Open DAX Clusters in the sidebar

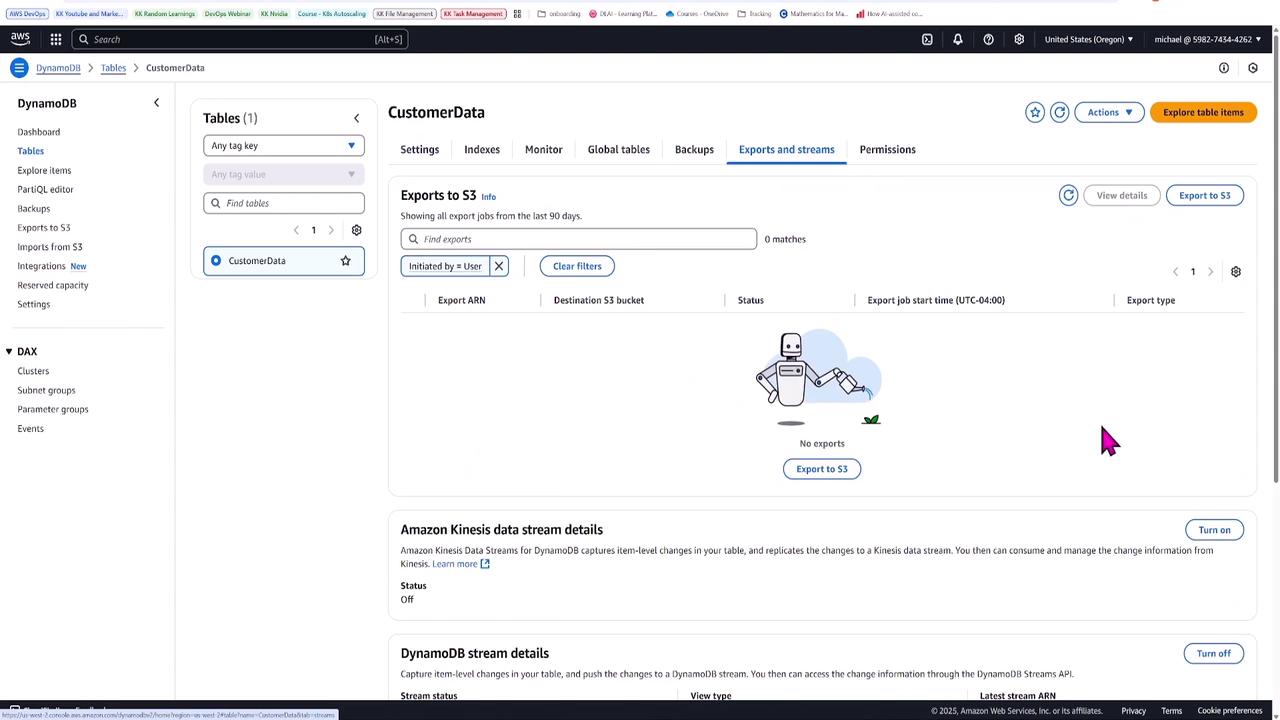click(x=33, y=371)
